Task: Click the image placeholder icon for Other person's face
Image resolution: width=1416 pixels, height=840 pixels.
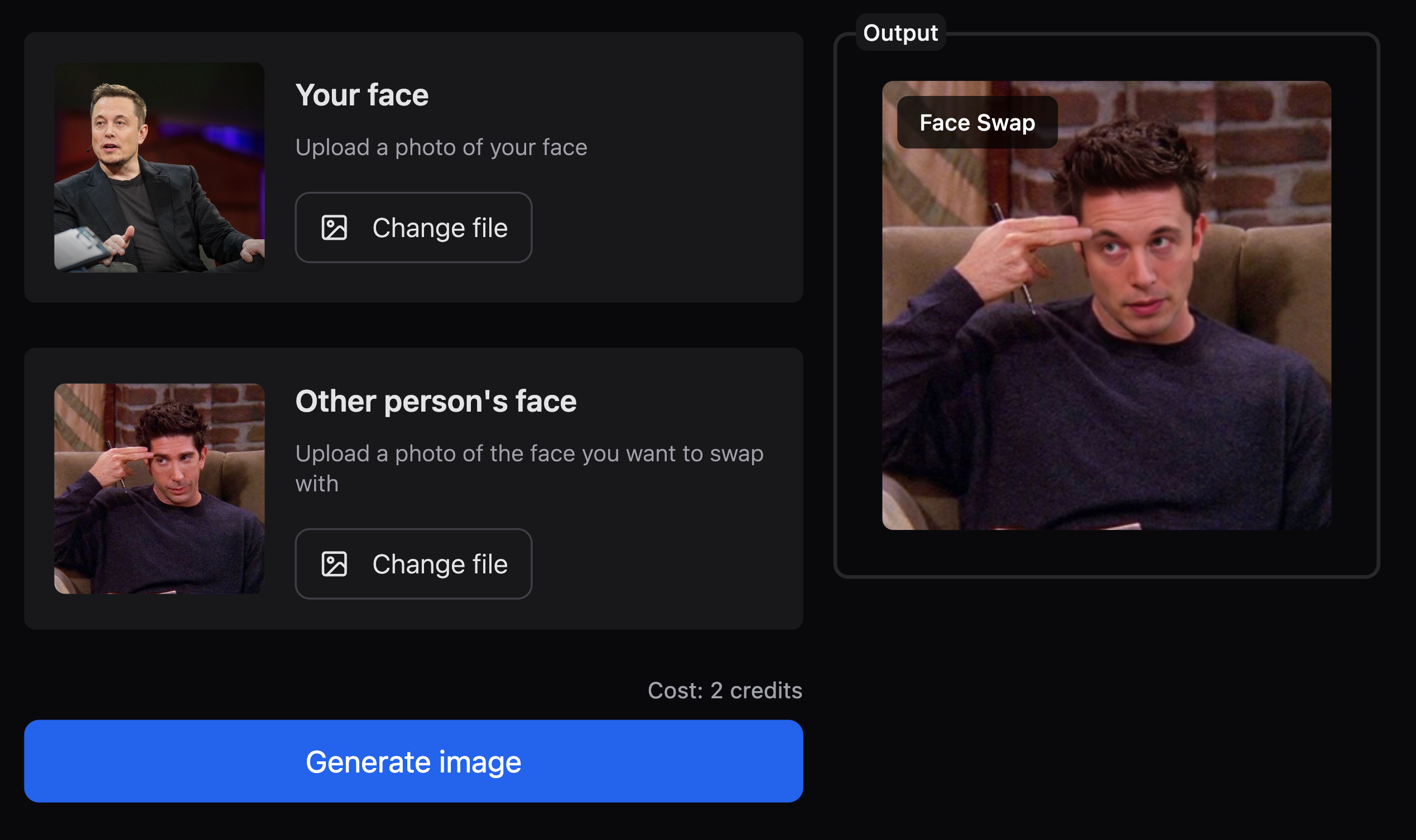Action: click(x=335, y=564)
